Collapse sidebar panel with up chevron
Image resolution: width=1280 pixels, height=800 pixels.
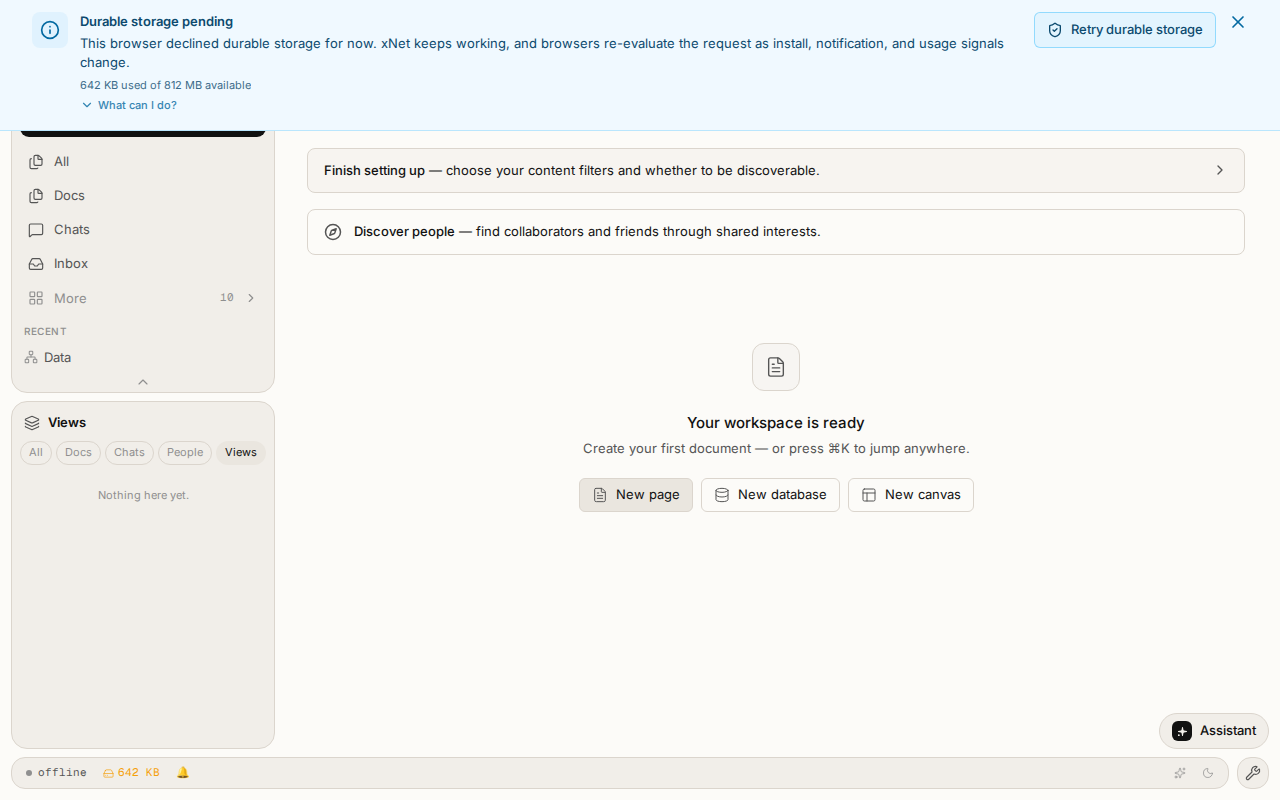point(143,382)
